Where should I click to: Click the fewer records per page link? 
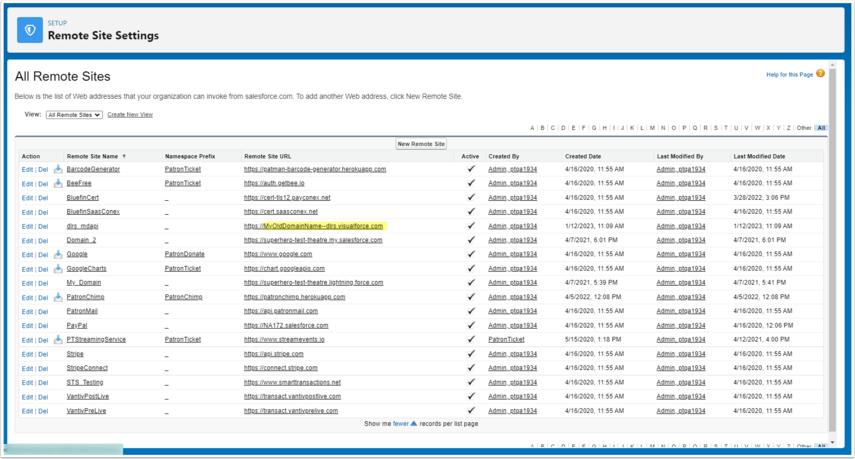coord(400,424)
